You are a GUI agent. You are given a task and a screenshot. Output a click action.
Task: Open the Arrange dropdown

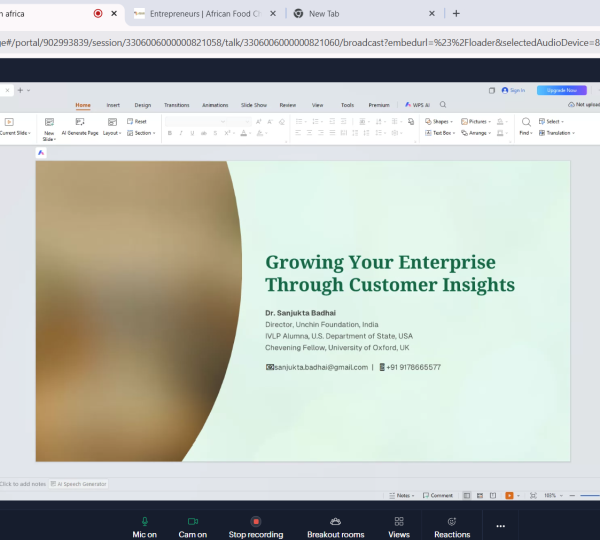click(x=476, y=133)
